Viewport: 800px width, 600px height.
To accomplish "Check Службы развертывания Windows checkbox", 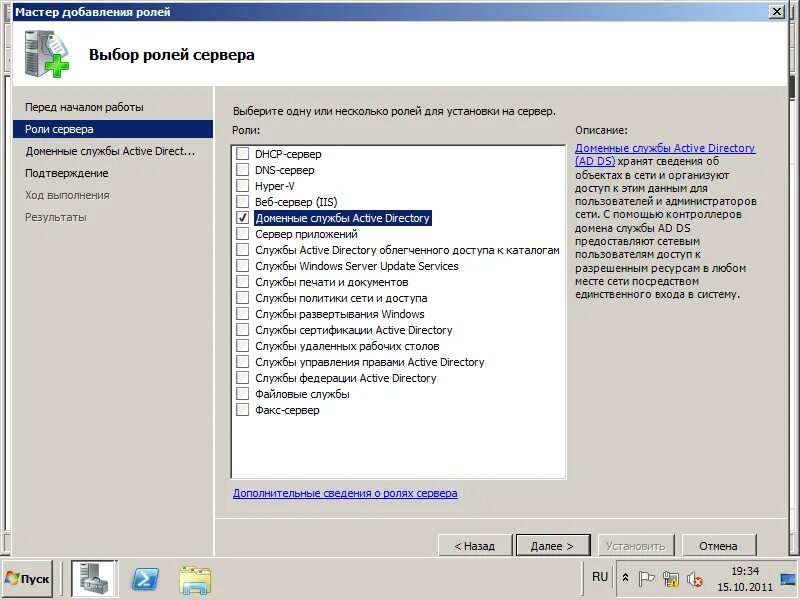I will pyautogui.click(x=242, y=314).
